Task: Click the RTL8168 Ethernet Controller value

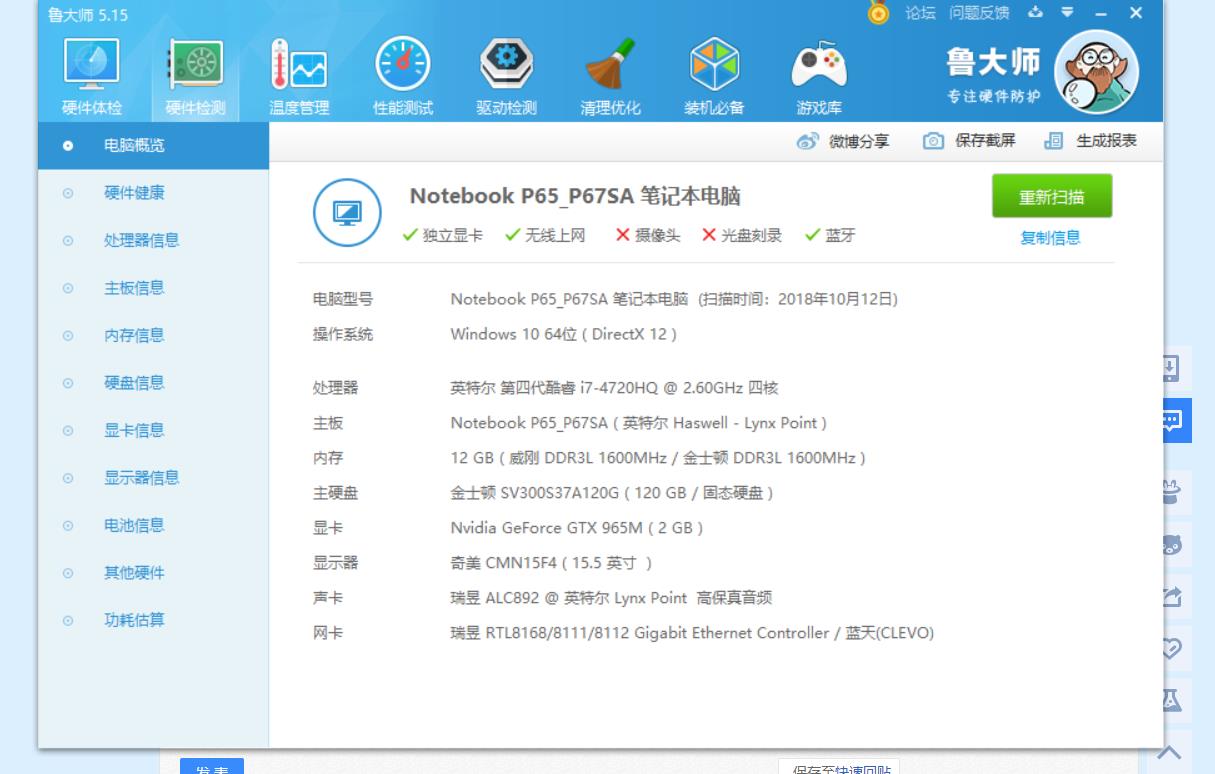Action: 692,633
